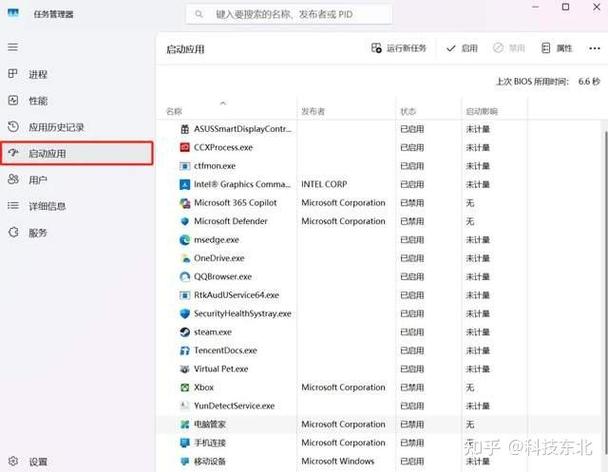
Task: Click 无 impact in Microsoft 365 Copilot row
Action: click(470, 203)
